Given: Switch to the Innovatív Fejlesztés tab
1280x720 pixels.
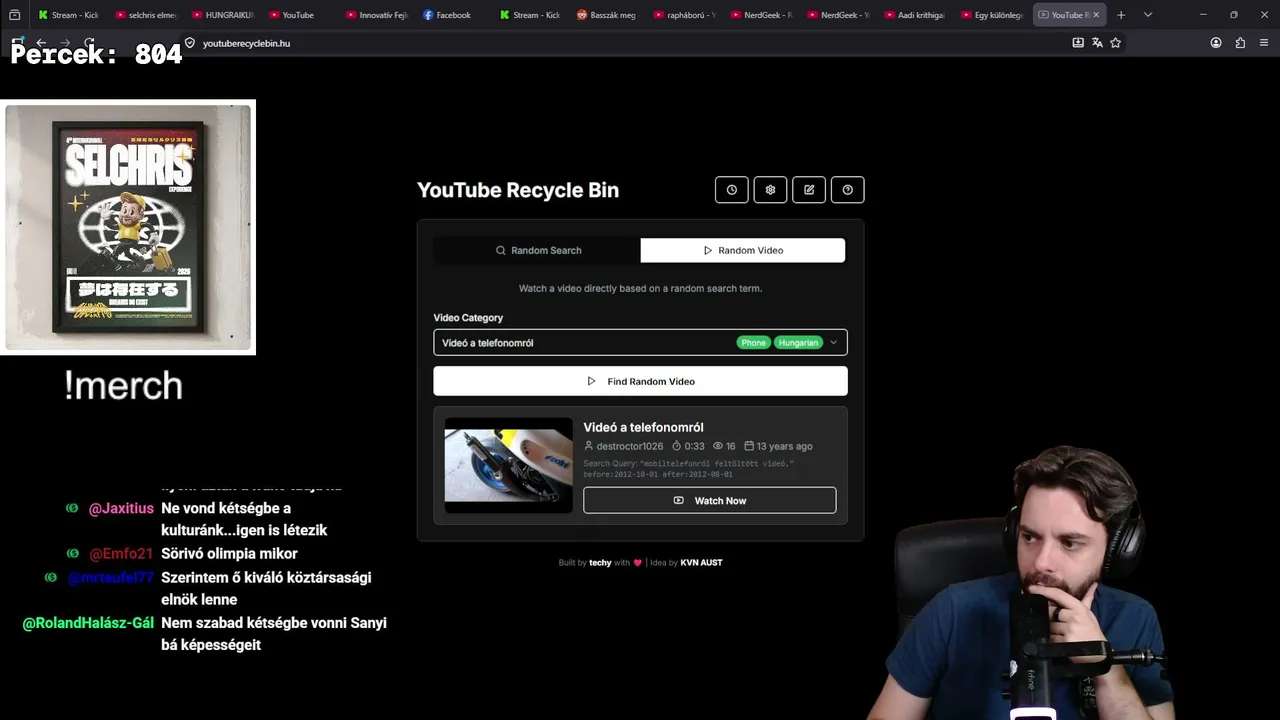Looking at the screenshot, I should 375,15.
